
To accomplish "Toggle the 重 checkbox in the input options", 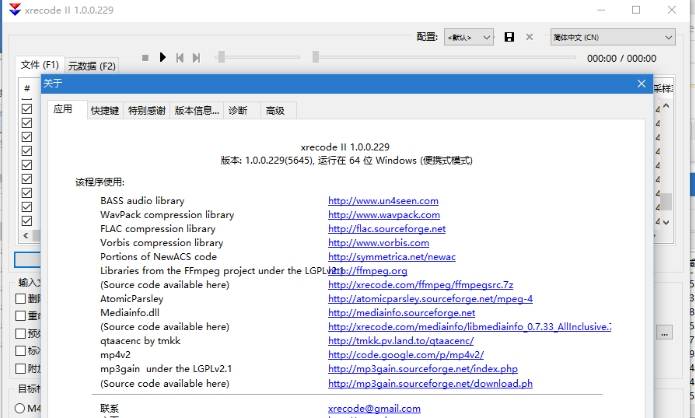I will (x=20, y=316).
